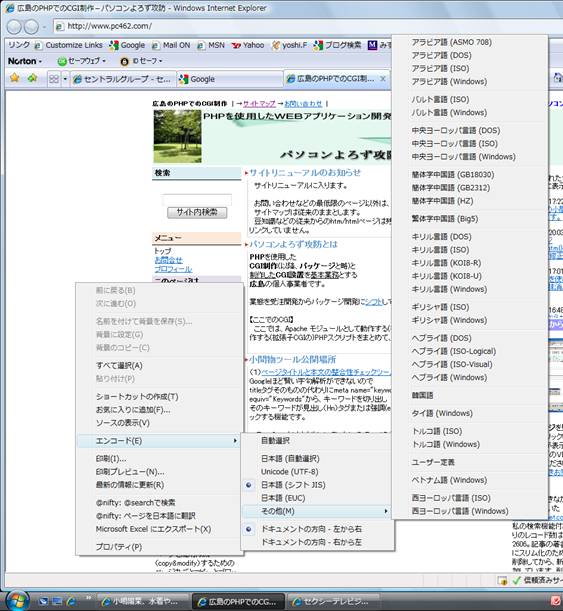Choose 印刷プレビュー(N) in context menu

click(160, 472)
